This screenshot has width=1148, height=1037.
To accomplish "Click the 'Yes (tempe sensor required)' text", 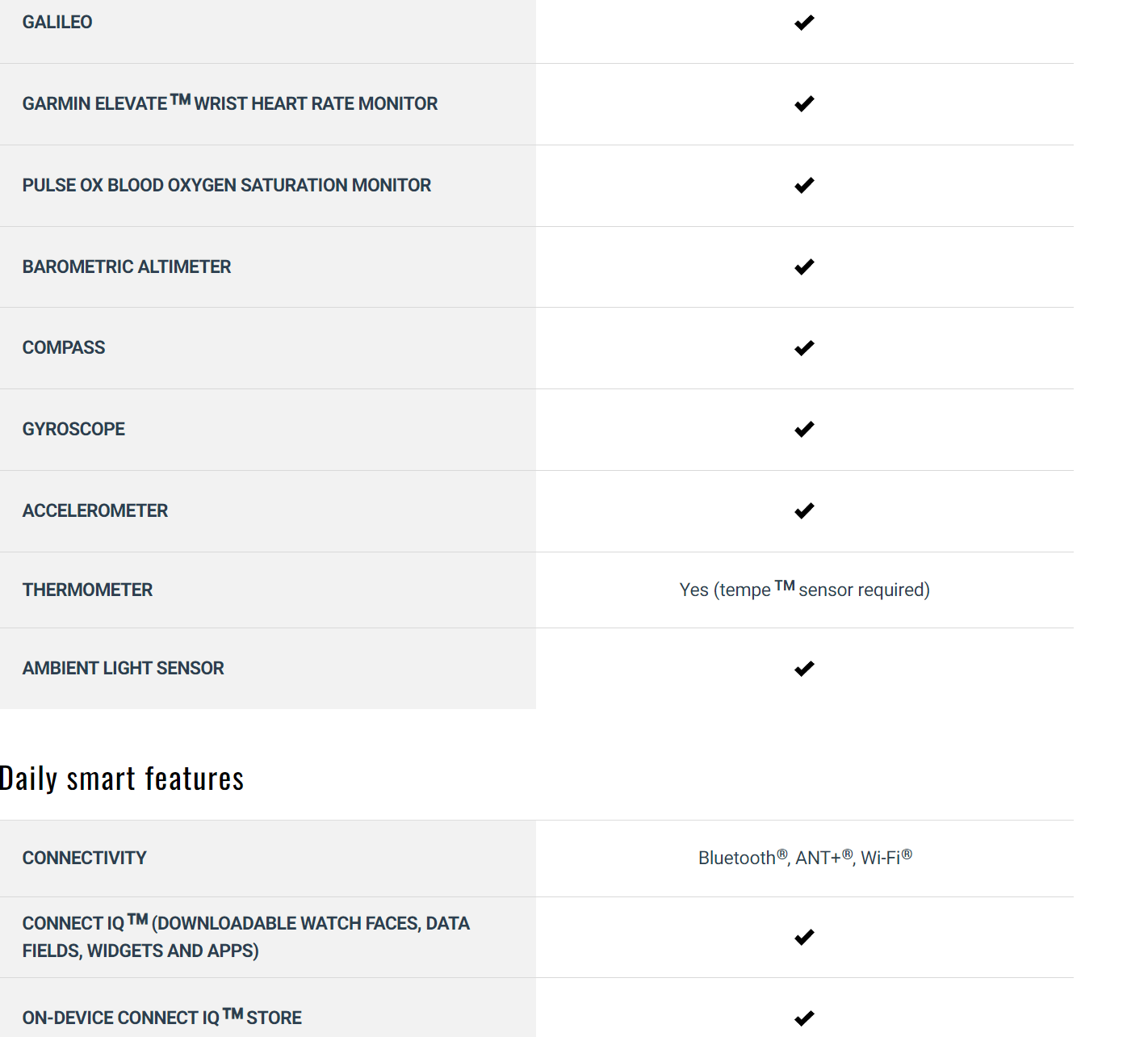I will tap(804, 590).
